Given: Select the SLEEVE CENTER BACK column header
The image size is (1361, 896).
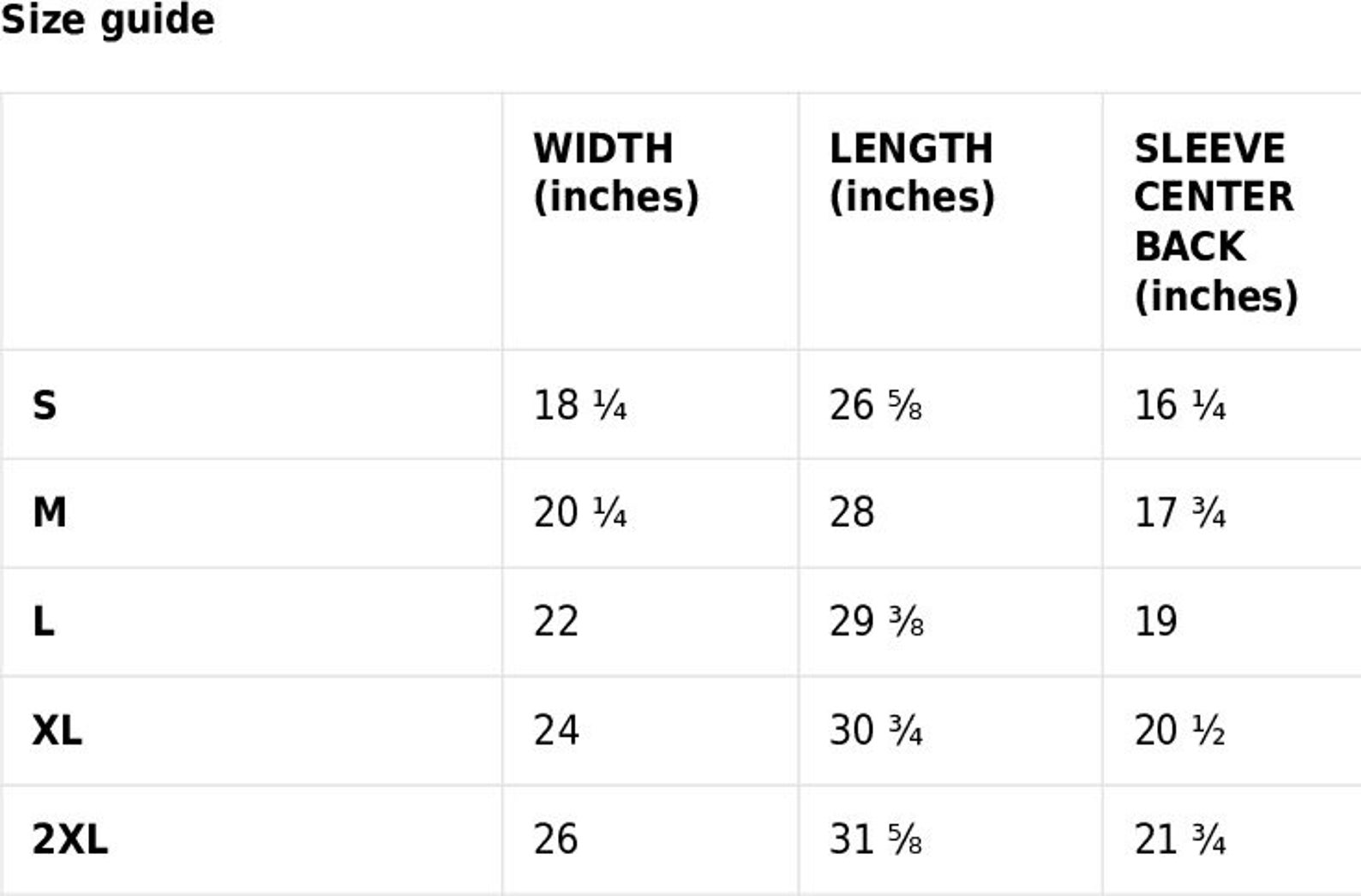Looking at the screenshot, I should (x=1216, y=222).
